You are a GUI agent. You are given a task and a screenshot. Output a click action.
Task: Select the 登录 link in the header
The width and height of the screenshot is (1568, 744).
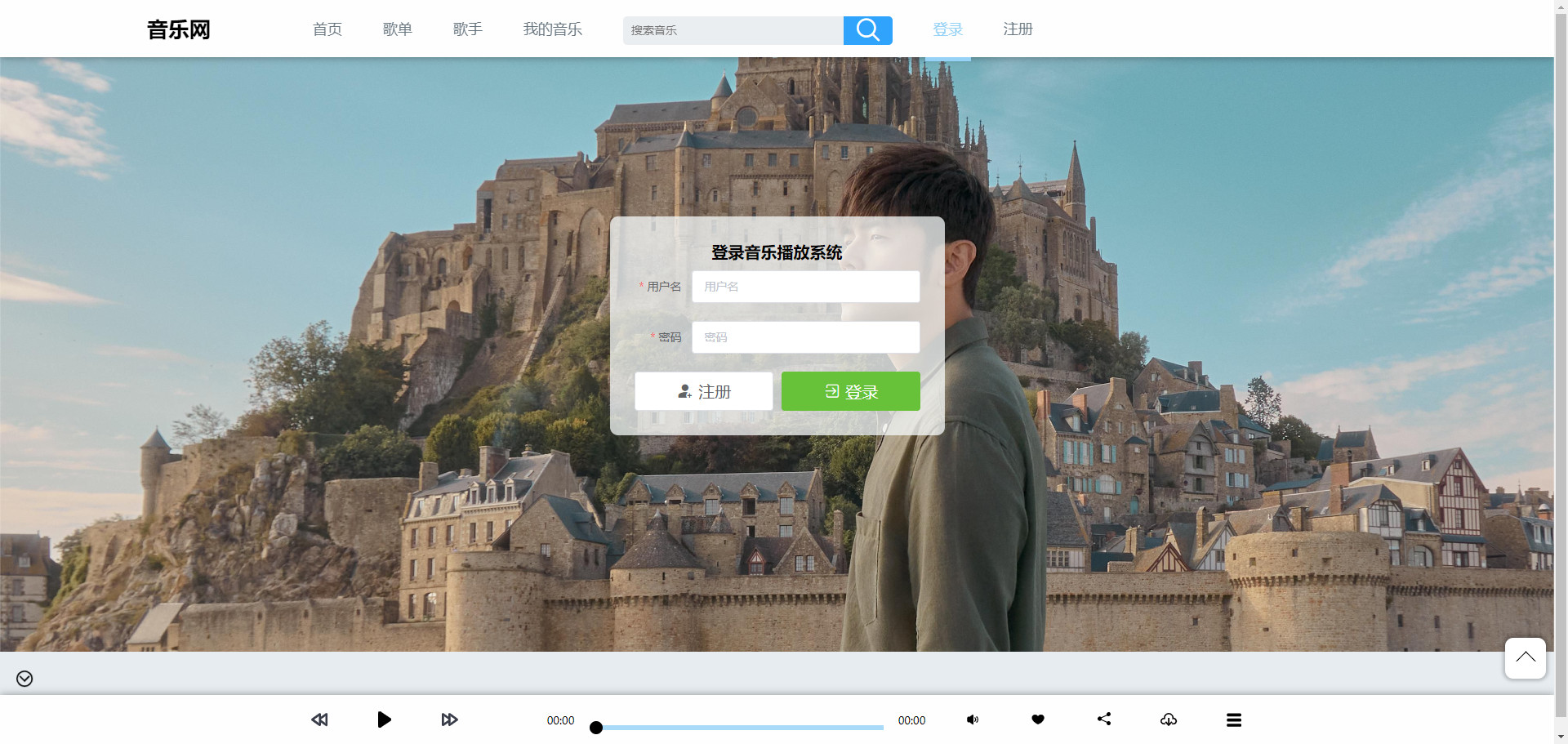(948, 29)
